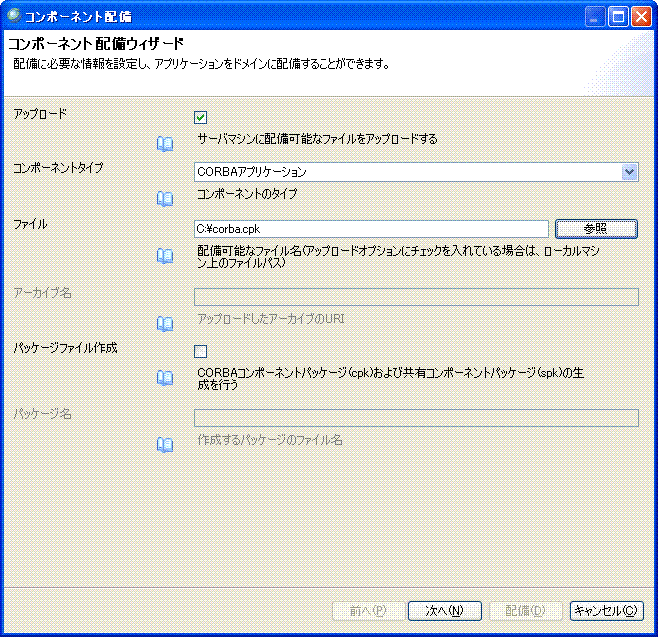658x637 pixels.
Task: Focus the ファイル path field containing C:¥corba.cpk
Action: (x=371, y=229)
